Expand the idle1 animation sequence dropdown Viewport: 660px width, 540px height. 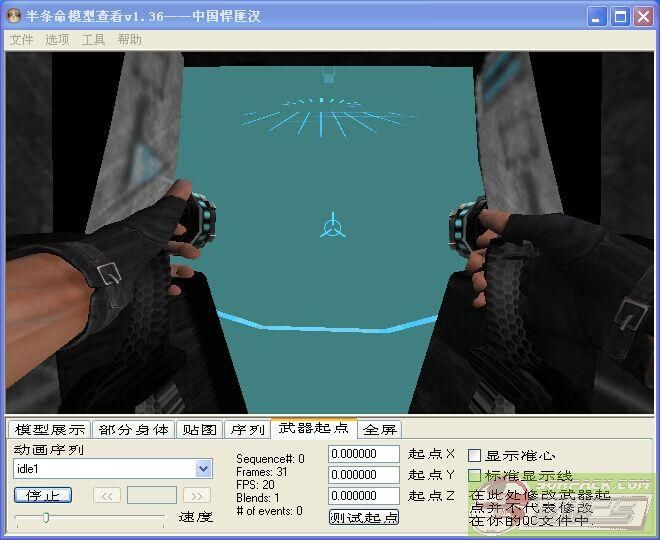coord(204,468)
